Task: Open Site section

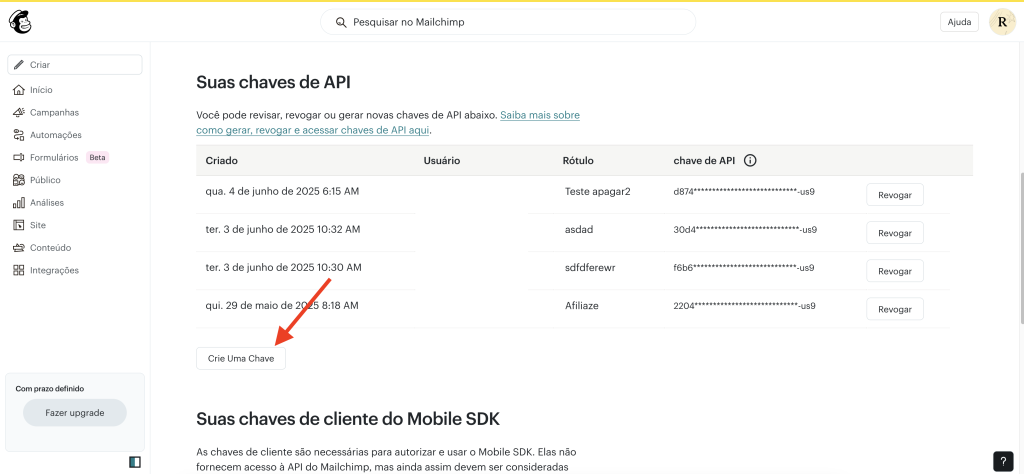Action: (x=38, y=225)
